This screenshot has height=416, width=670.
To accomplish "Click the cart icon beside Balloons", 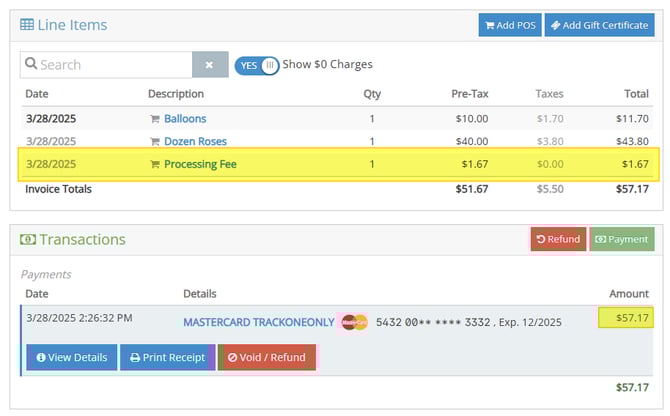I will (155, 119).
